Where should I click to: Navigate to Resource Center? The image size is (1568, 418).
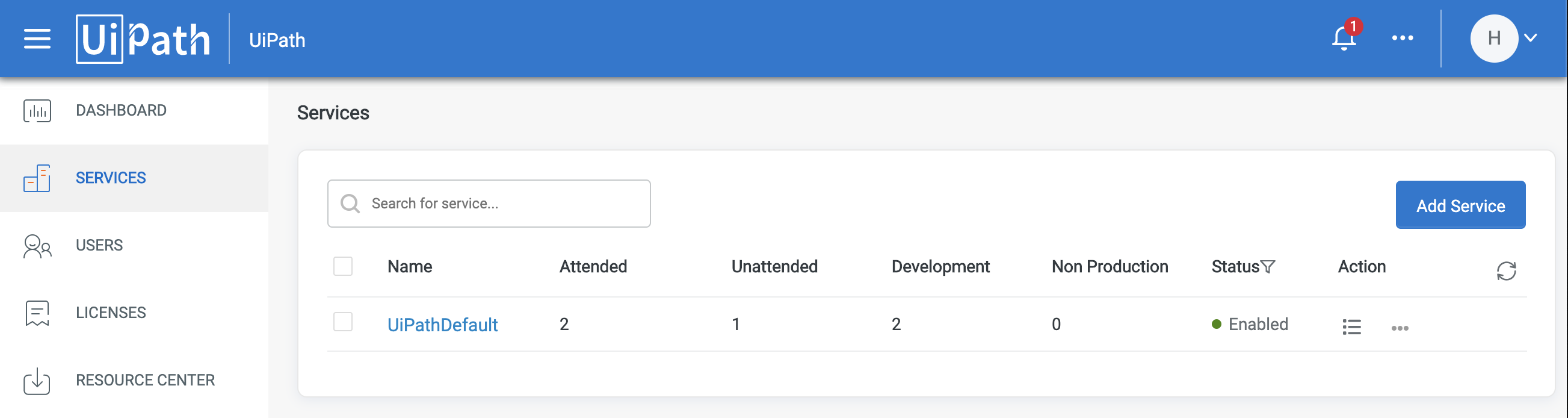[134, 380]
